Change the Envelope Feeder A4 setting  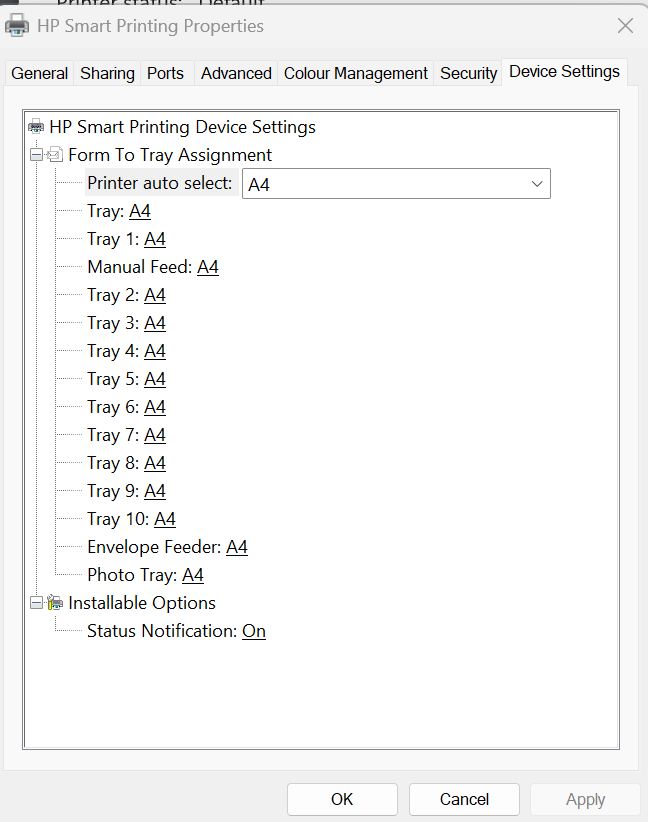click(236, 547)
